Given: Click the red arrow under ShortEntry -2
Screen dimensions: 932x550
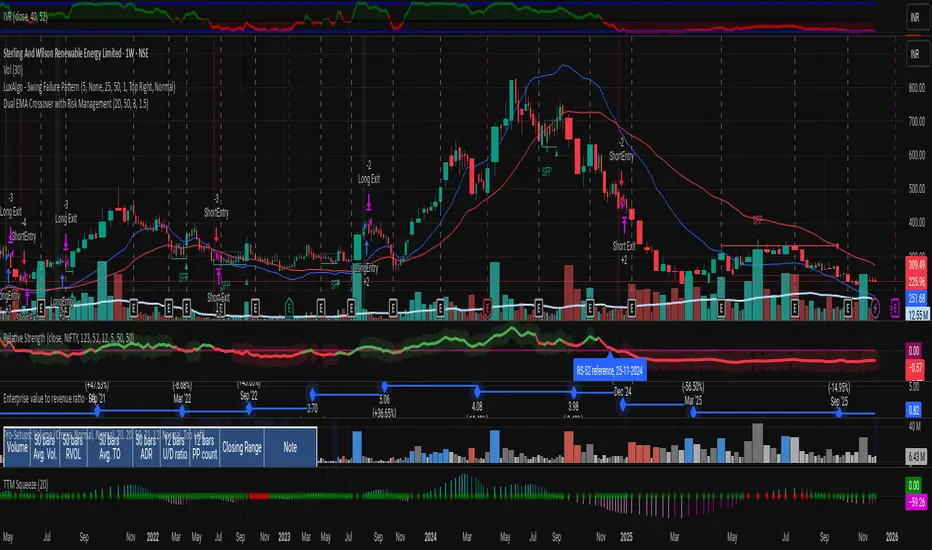Looking at the screenshot, I should point(621,178).
